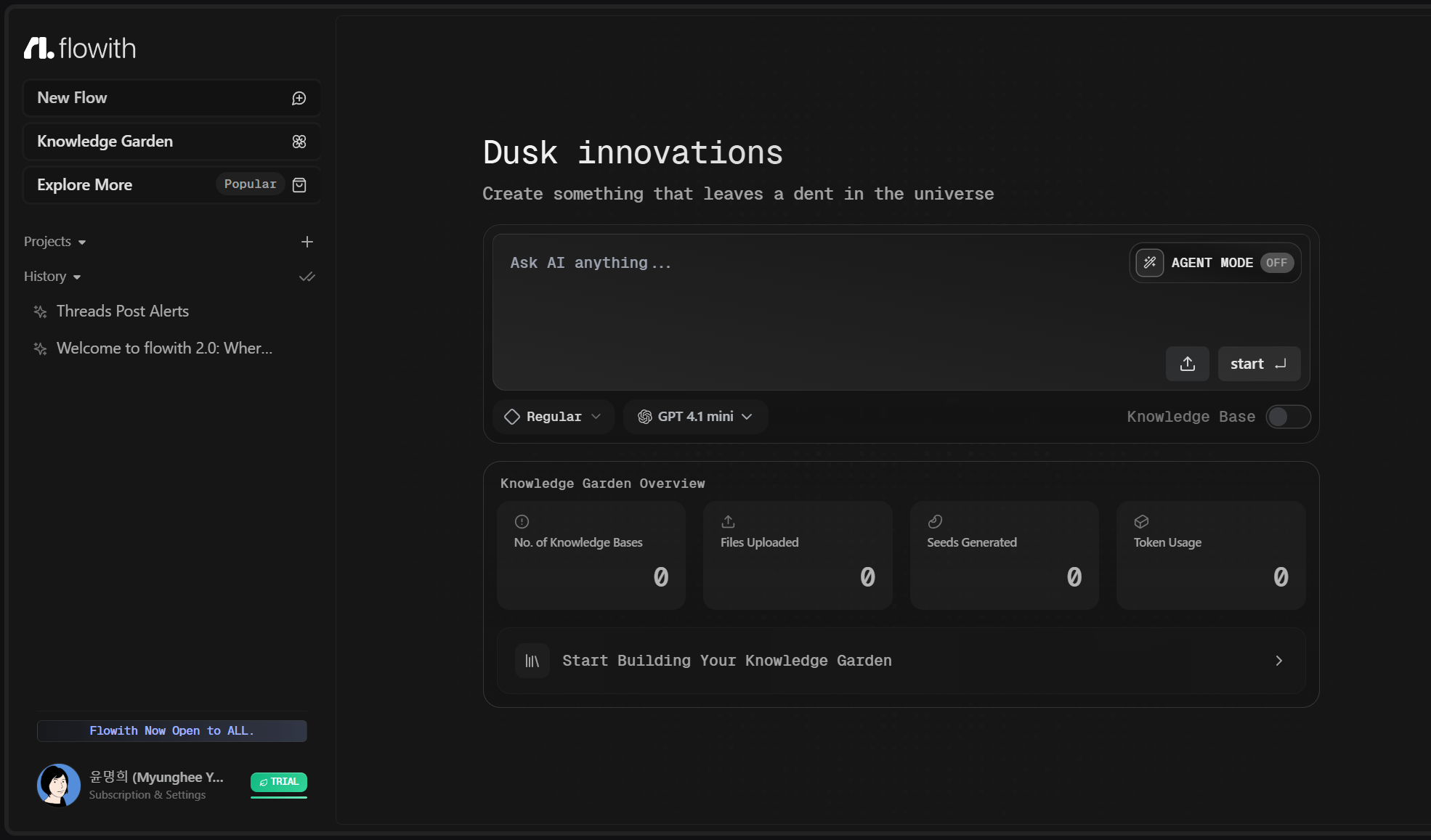Open Subscription & Settings
Viewport: 1431px width, 840px height.
[147, 795]
